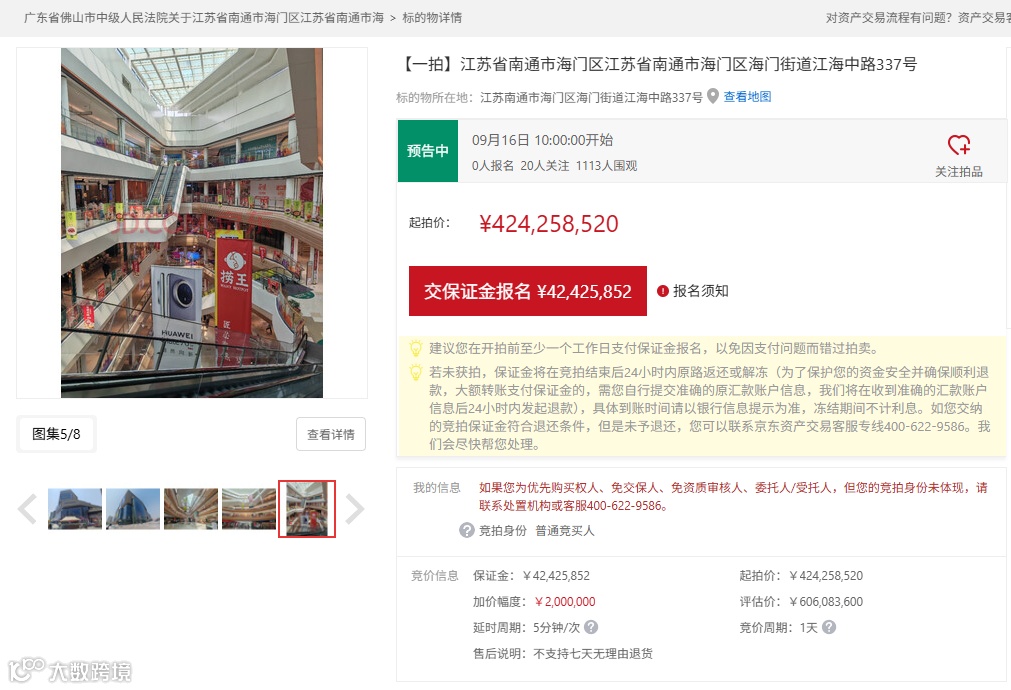Image resolution: width=1011 pixels, height=690 pixels.
Task: Click the 预告中 status badge
Action: point(427,151)
